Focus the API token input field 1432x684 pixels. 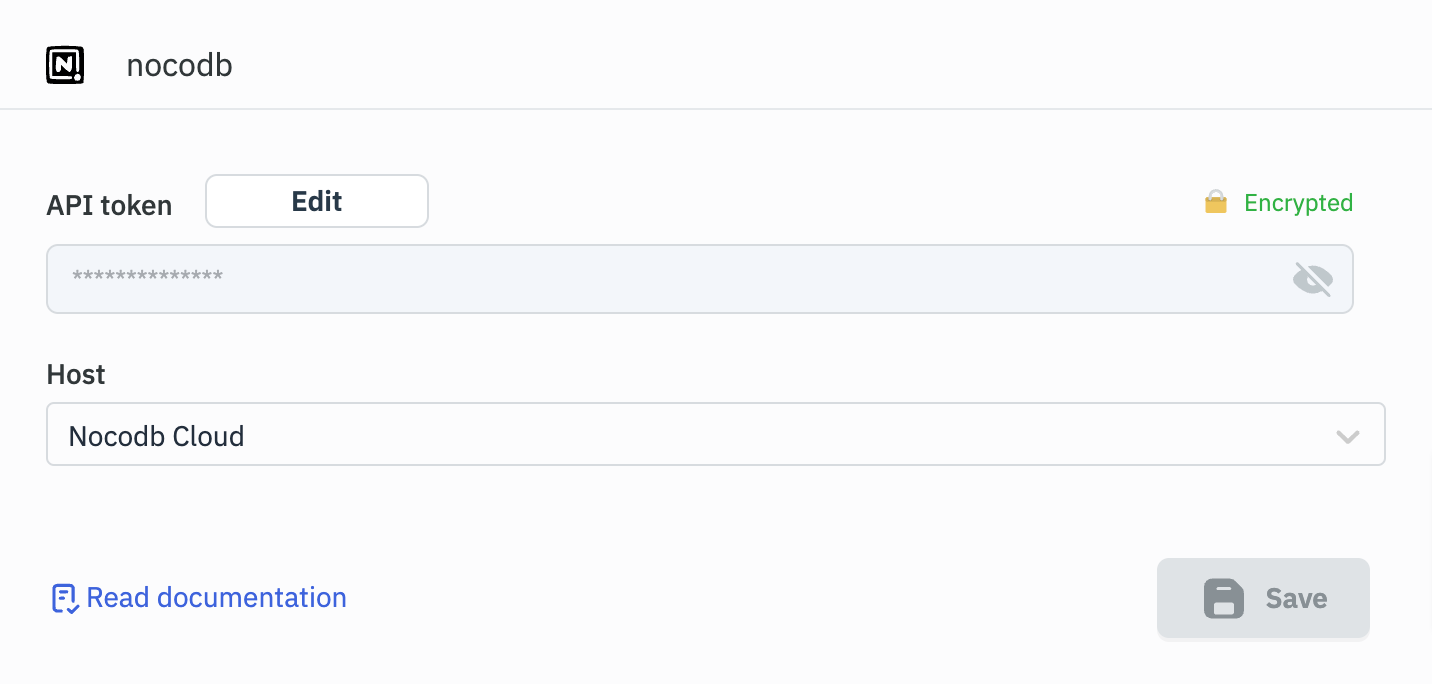[x=660, y=279]
